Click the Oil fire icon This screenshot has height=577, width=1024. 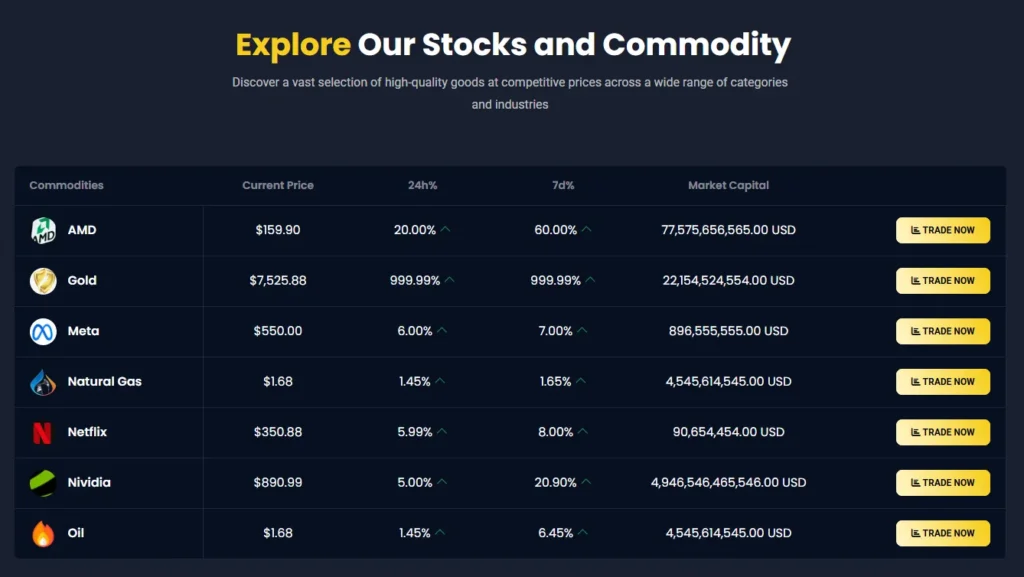[43, 533]
